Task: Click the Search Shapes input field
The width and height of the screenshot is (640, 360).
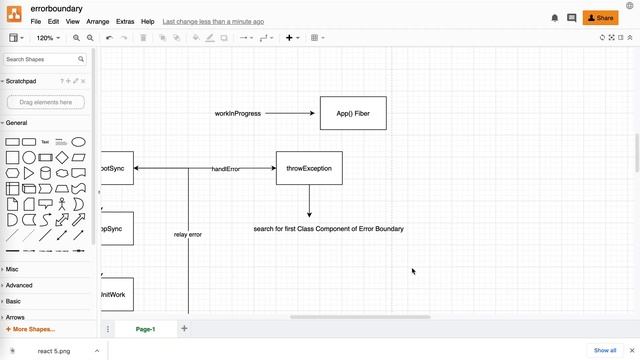Action: tap(45, 59)
